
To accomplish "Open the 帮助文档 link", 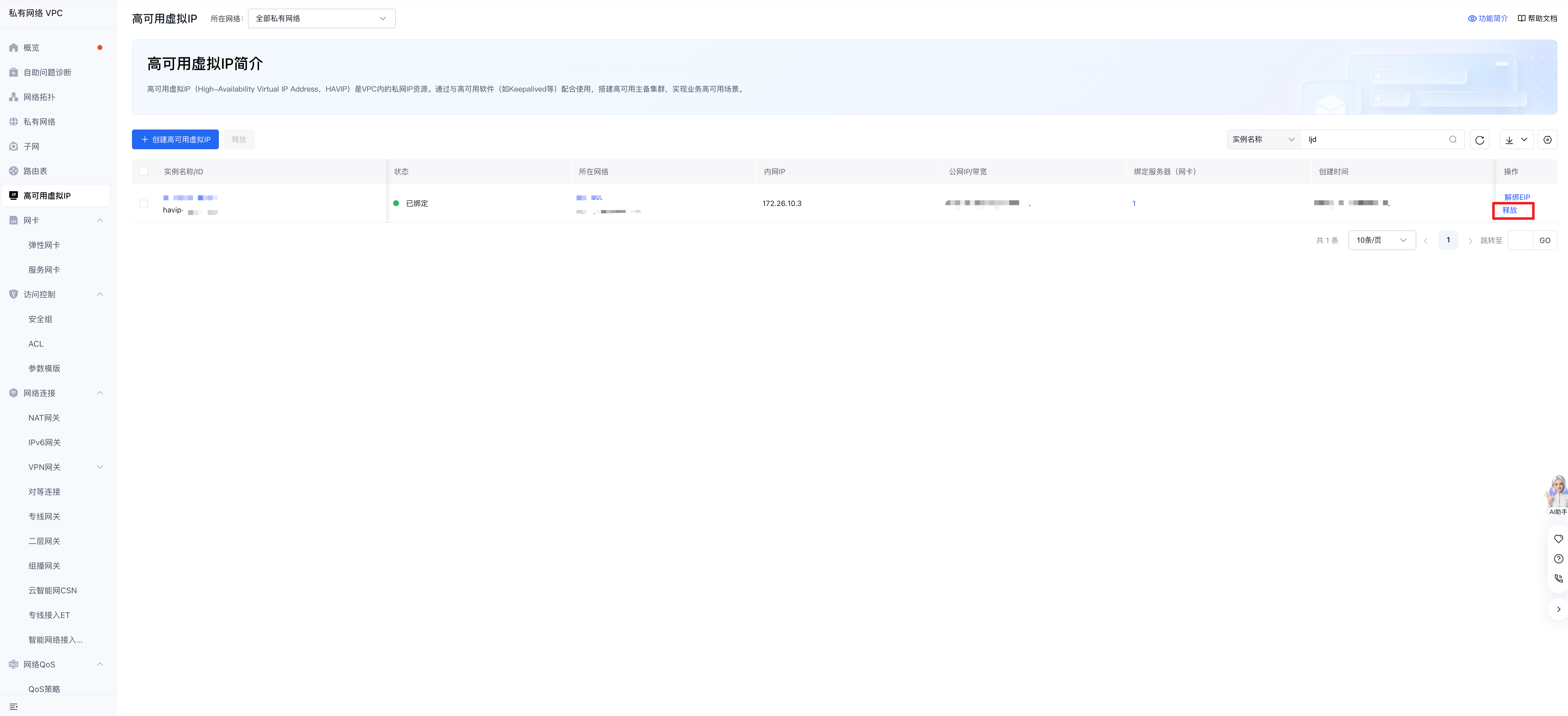I will pyautogui.click(x=1542, y=18).
